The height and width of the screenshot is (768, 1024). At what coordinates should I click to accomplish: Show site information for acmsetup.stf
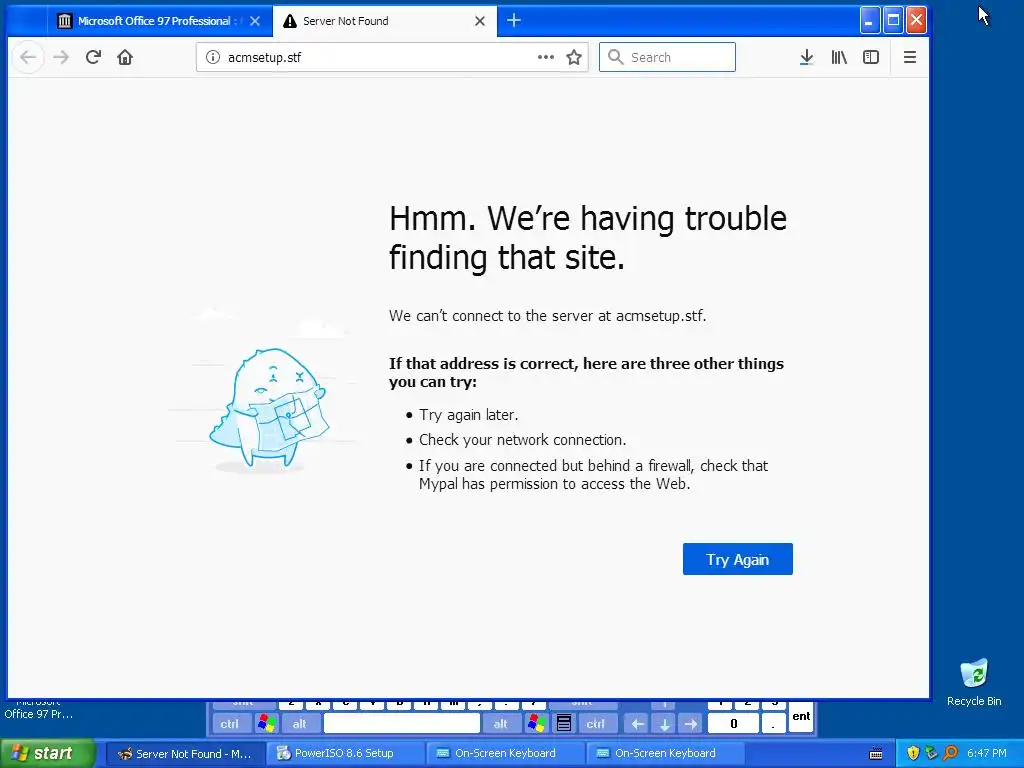click(x=213, y=57)
